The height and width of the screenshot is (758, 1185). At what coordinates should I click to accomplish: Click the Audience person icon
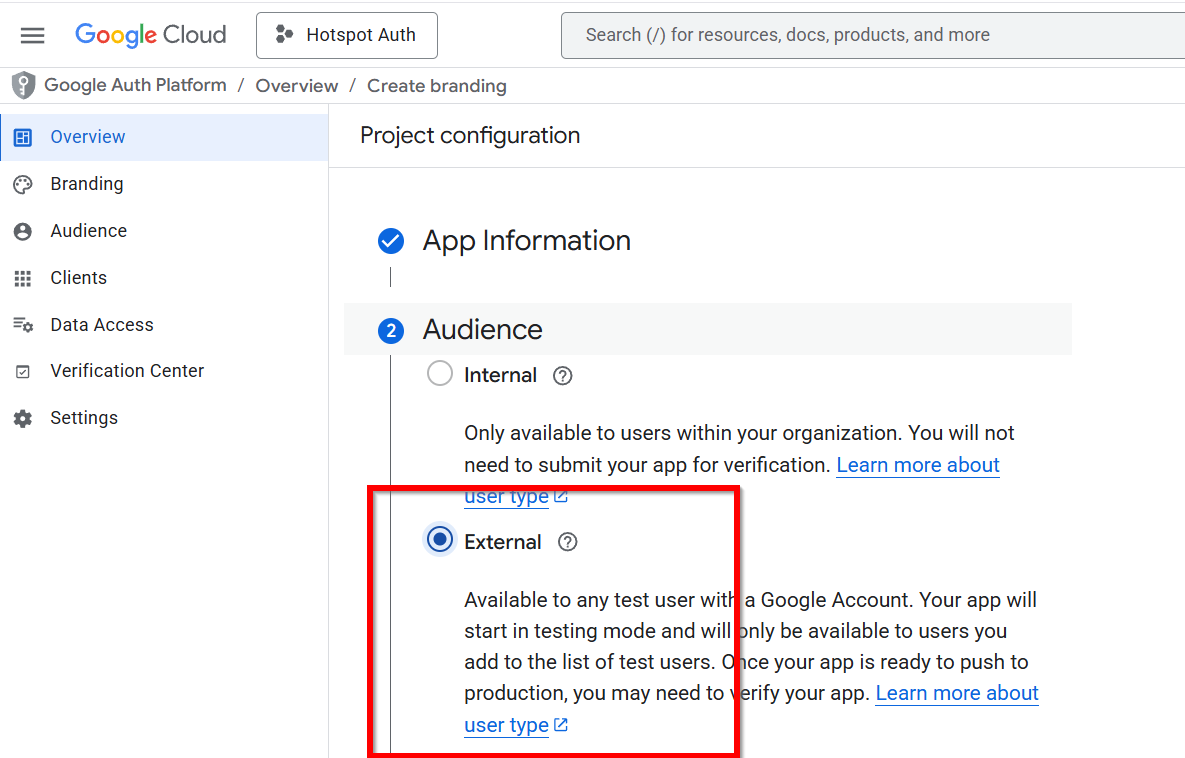coord(23,231)
